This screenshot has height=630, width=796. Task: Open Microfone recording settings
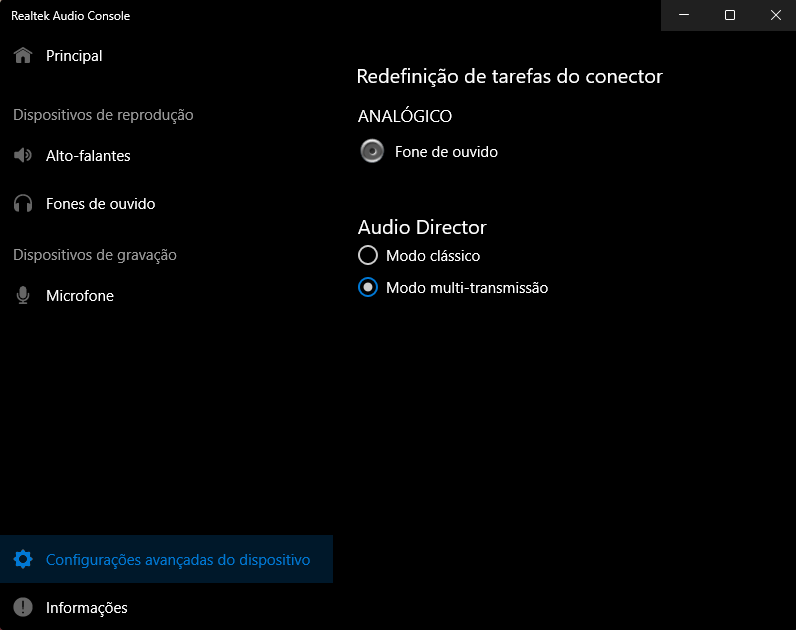pos(166,295)
